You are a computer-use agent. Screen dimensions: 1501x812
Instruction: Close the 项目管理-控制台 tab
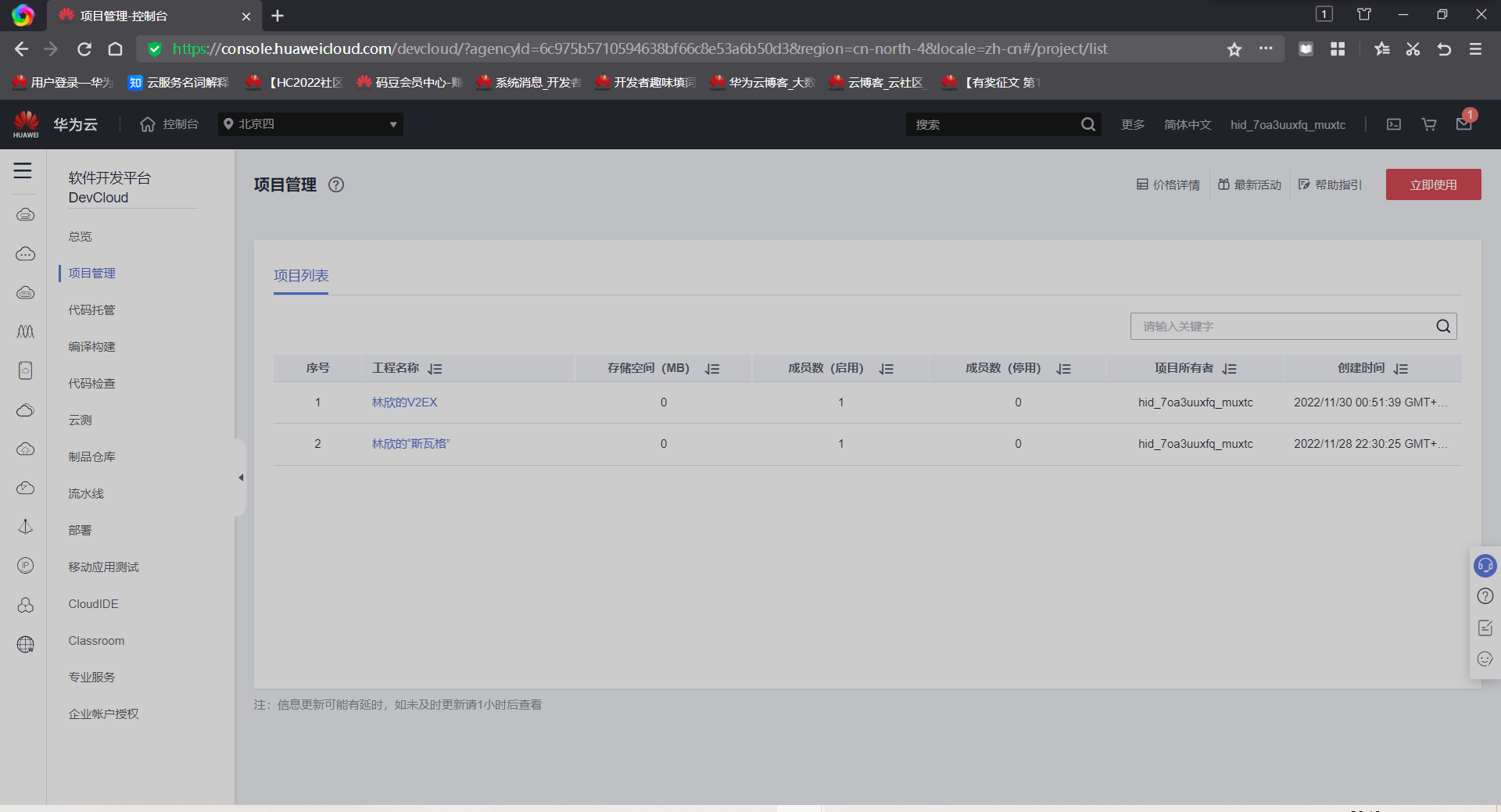point(246,16)
